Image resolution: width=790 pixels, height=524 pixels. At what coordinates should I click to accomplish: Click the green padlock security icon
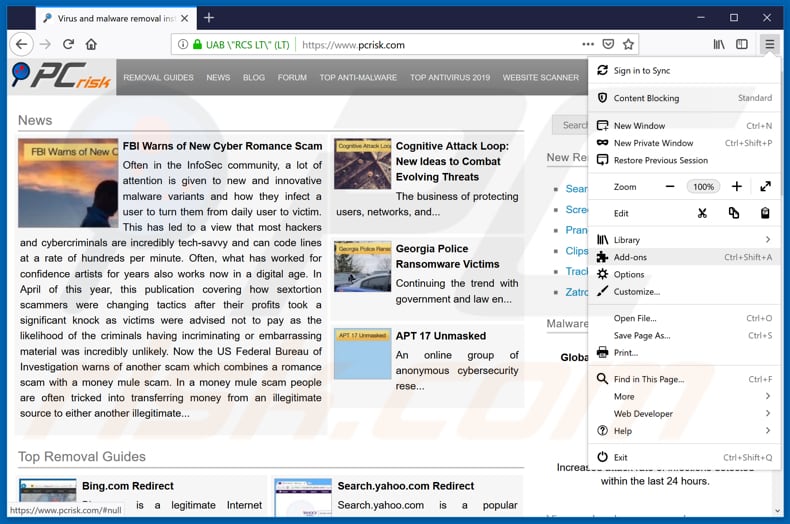pos(198,44)
